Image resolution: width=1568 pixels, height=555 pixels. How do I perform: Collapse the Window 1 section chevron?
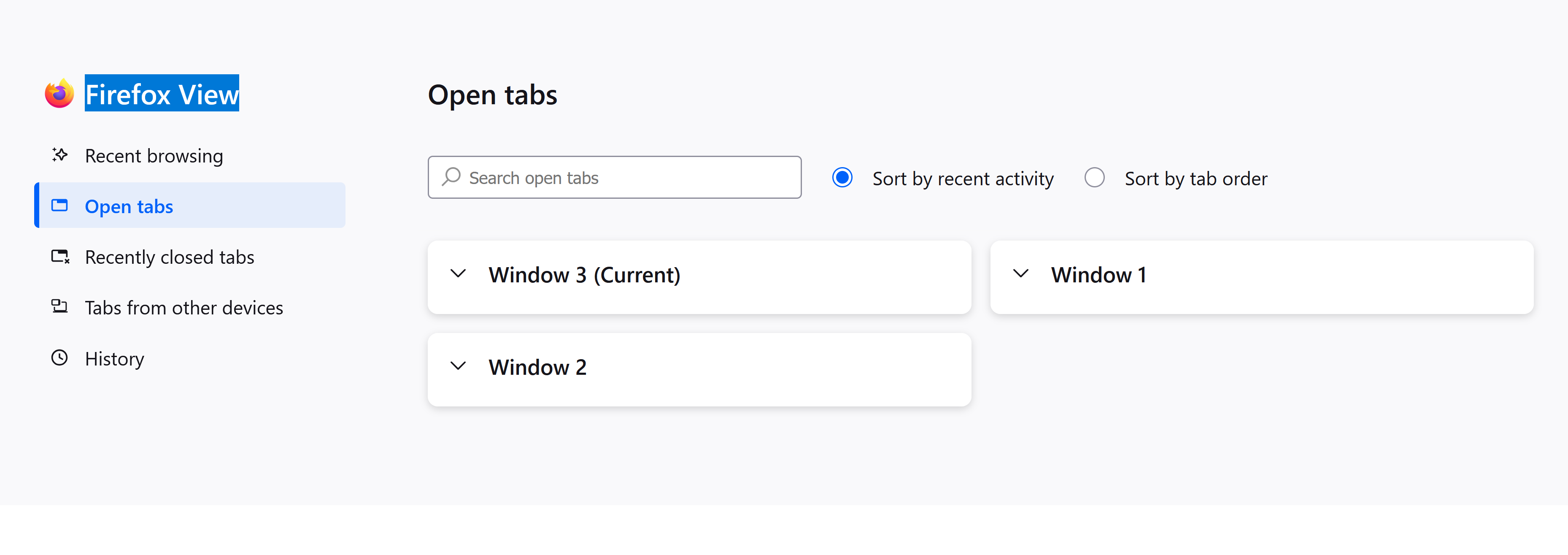[x=1021, y=274]
